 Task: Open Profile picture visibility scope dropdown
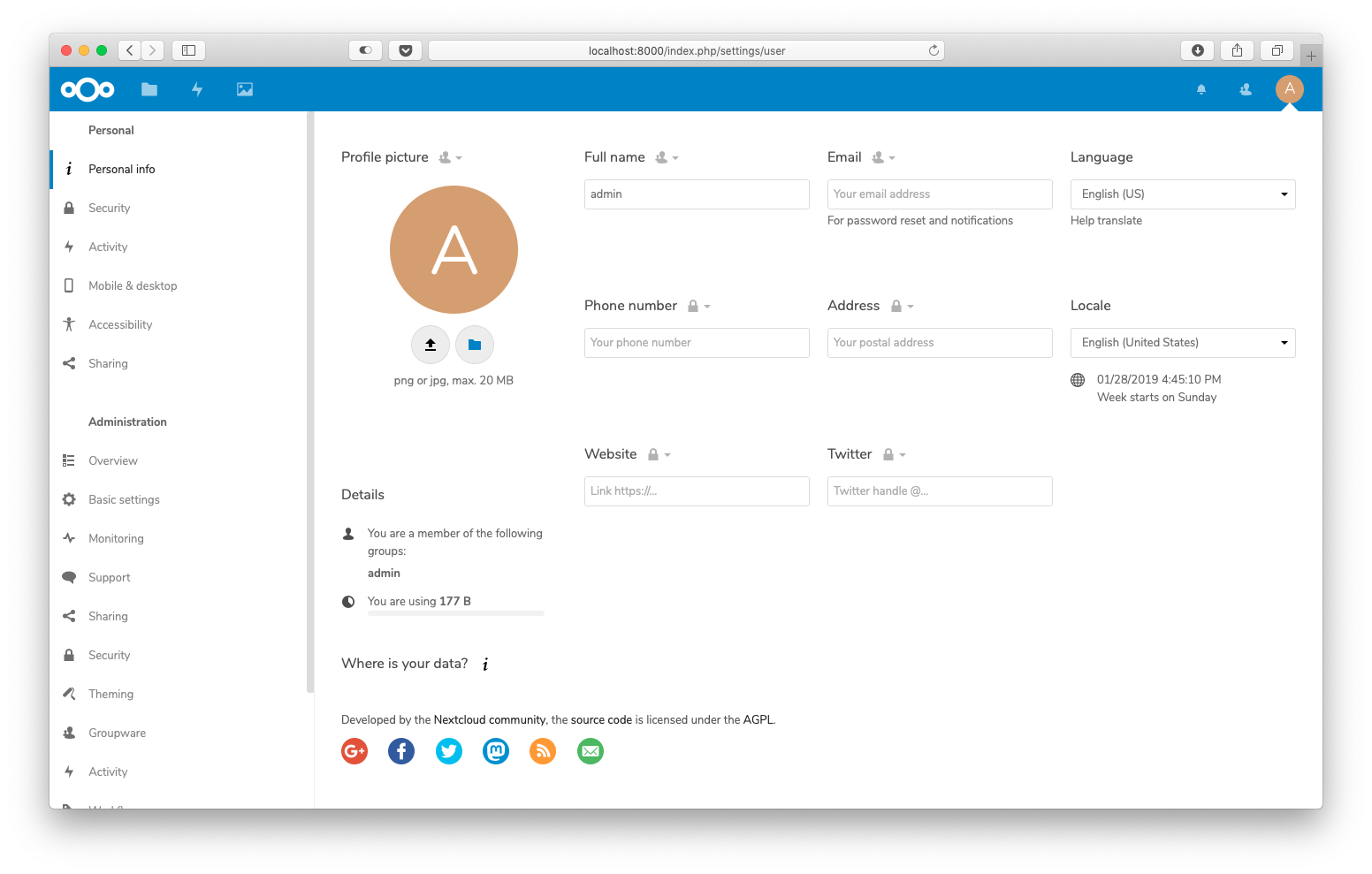pyautogui.click(x=451, y=157)
